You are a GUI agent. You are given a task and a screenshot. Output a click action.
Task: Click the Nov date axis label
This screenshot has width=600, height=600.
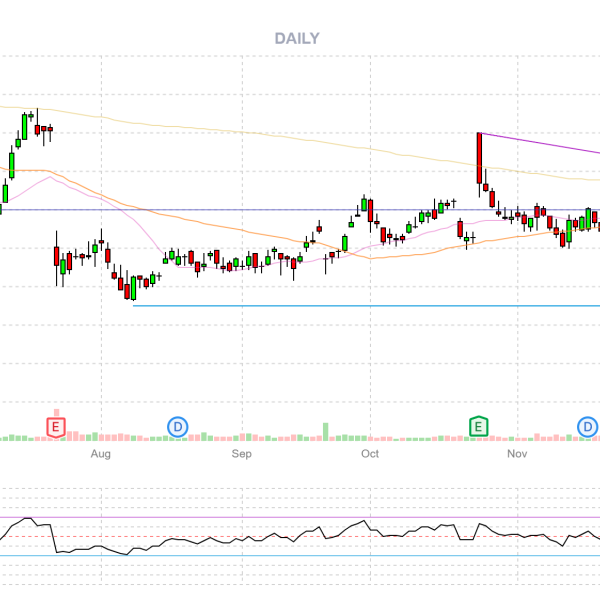coord(516,454)
